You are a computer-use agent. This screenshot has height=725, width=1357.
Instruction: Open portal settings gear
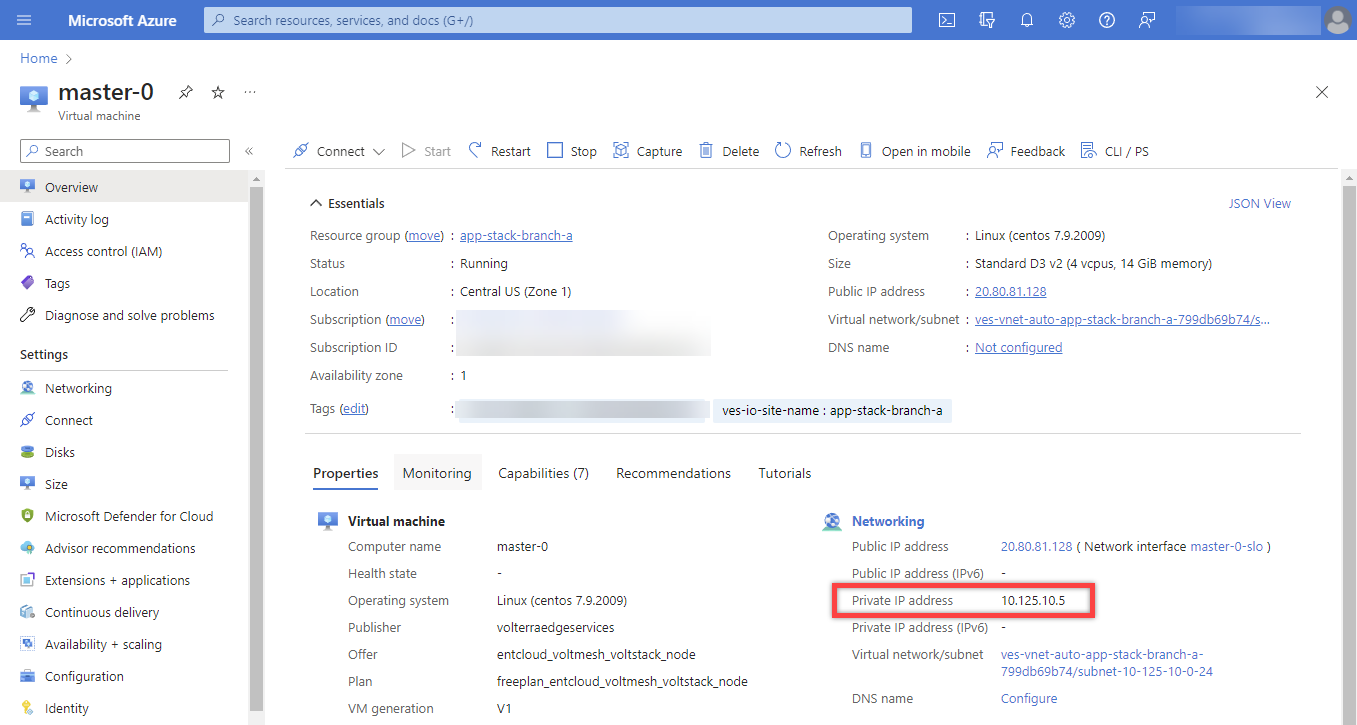pyautogui.click(x=1067, y=20)
